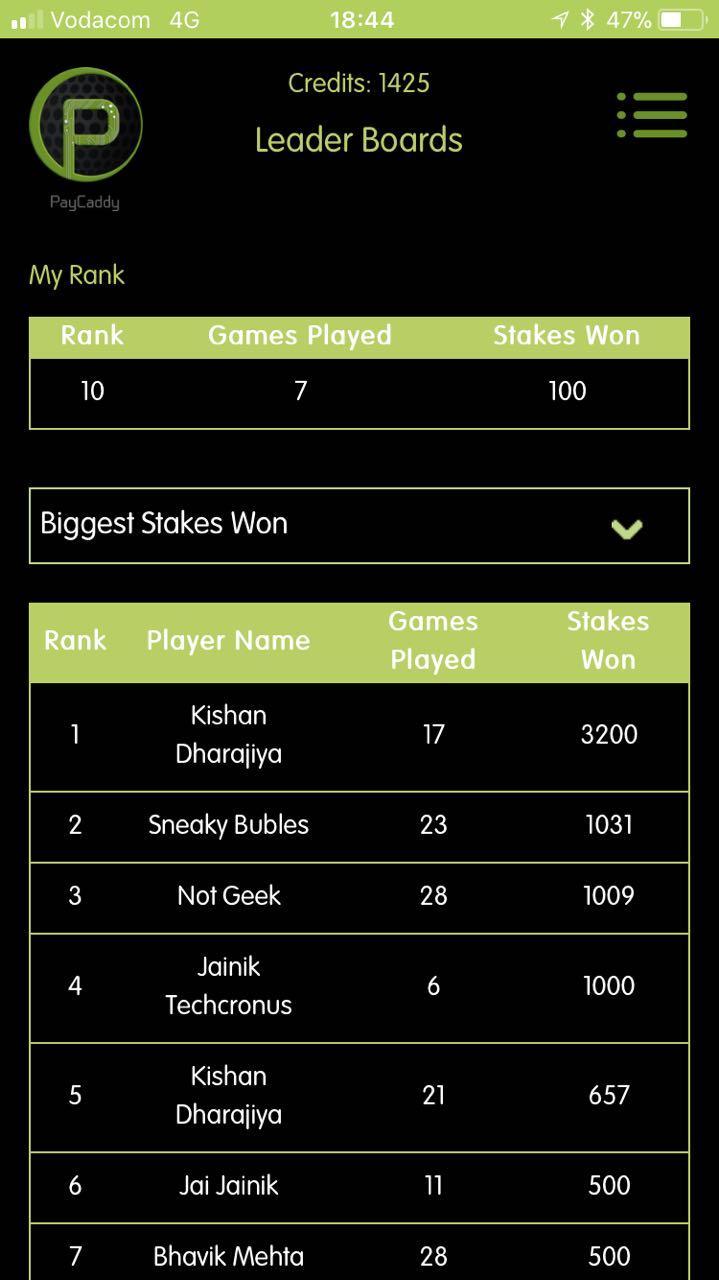Tap the status bar clock showing 18:44

pyautogui.click(x=361, y=19)
